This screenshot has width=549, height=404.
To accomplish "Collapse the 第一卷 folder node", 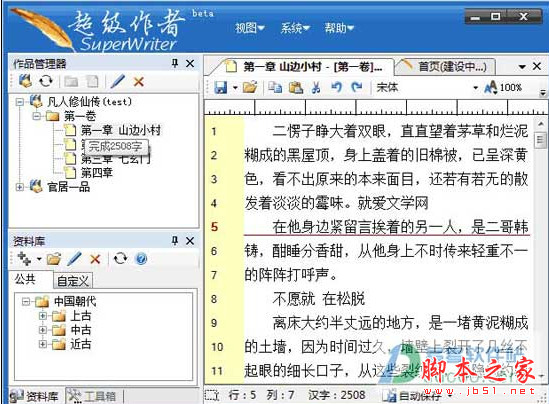I will coord(36,116).
